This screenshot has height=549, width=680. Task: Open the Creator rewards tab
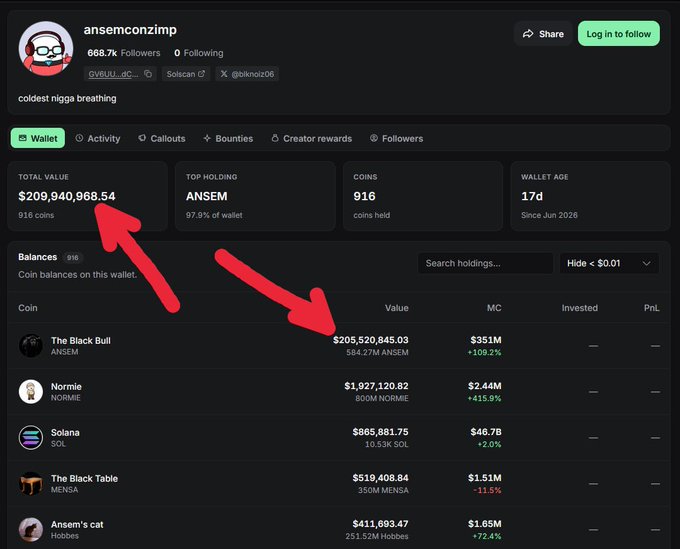pos(311,138)
